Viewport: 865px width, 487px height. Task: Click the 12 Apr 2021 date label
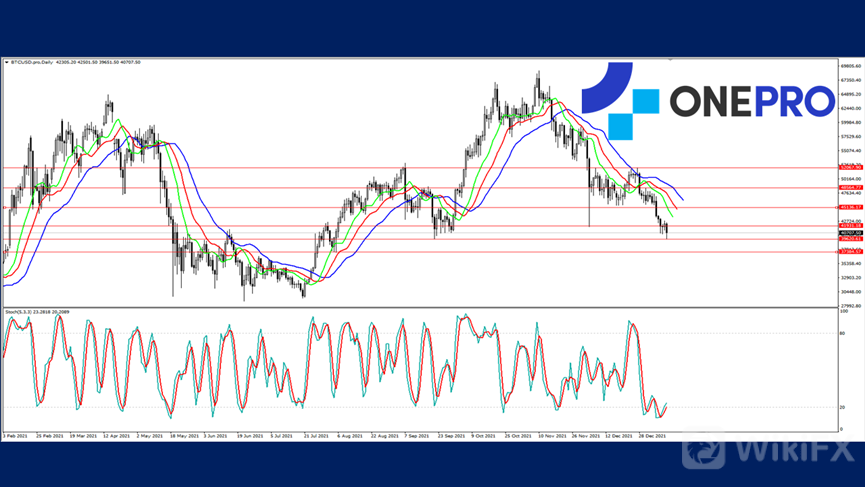[116, 436]
